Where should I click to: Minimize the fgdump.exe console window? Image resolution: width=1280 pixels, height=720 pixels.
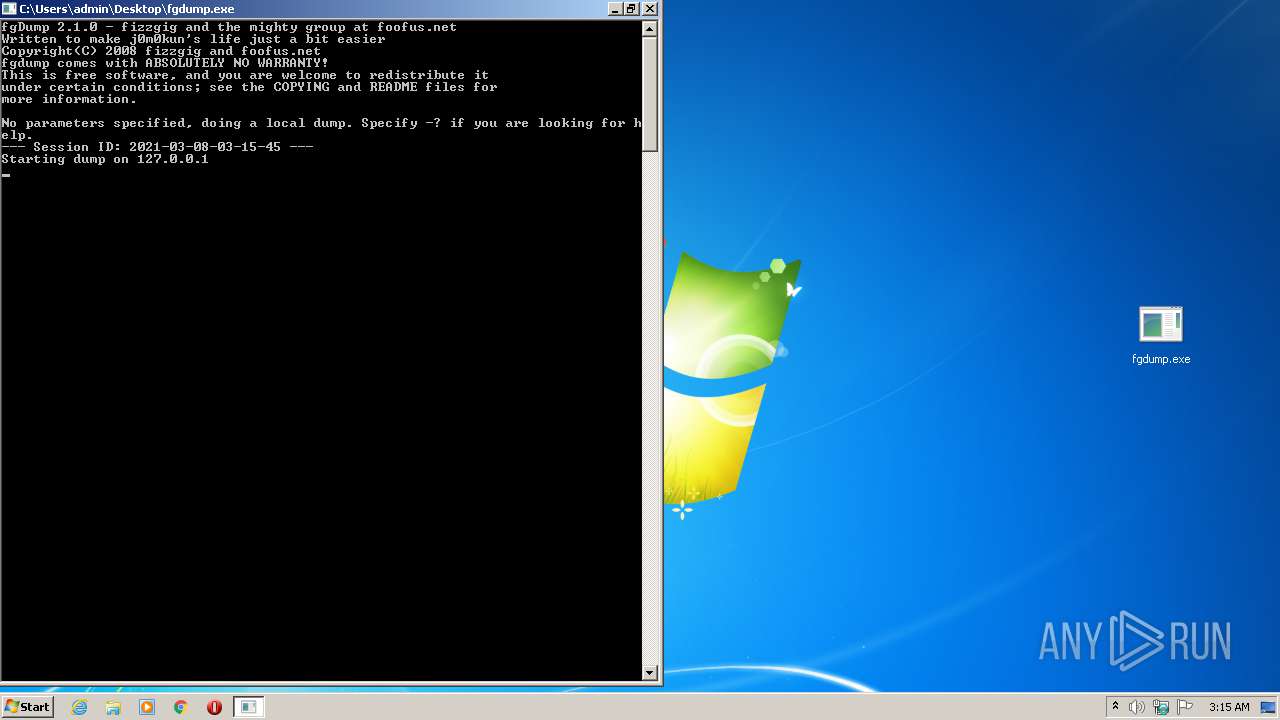point(614,8)
